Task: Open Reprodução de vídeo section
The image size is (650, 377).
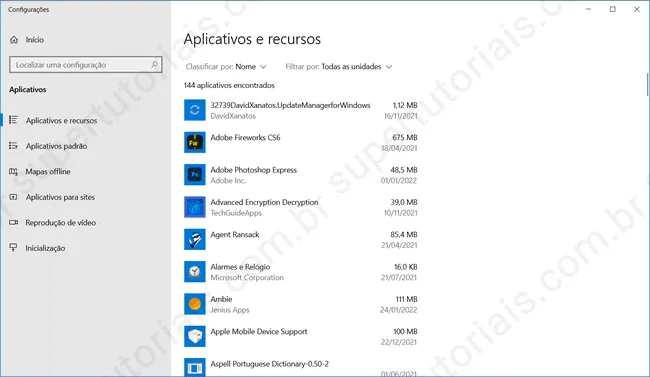Action: point(85,223)
